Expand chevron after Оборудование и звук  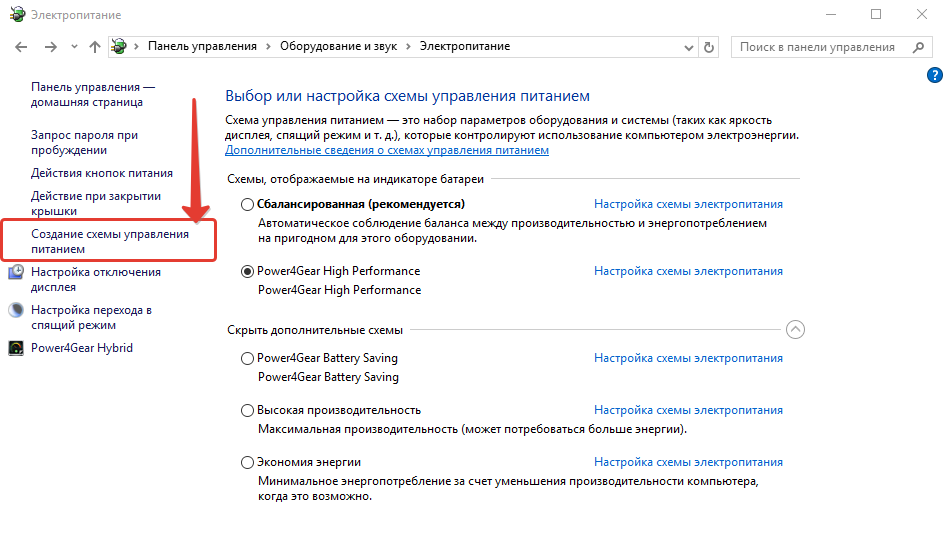click(x=408, y=46)
